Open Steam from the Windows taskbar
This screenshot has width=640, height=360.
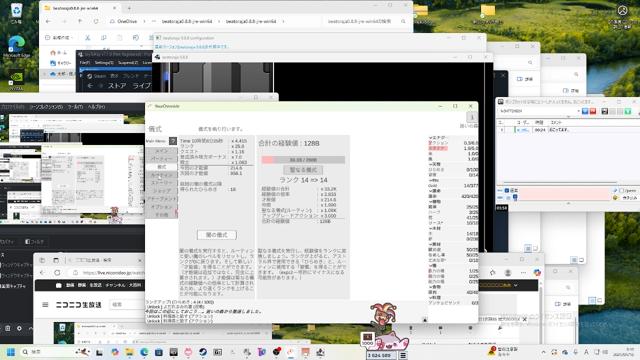click(x=203, y=352)
